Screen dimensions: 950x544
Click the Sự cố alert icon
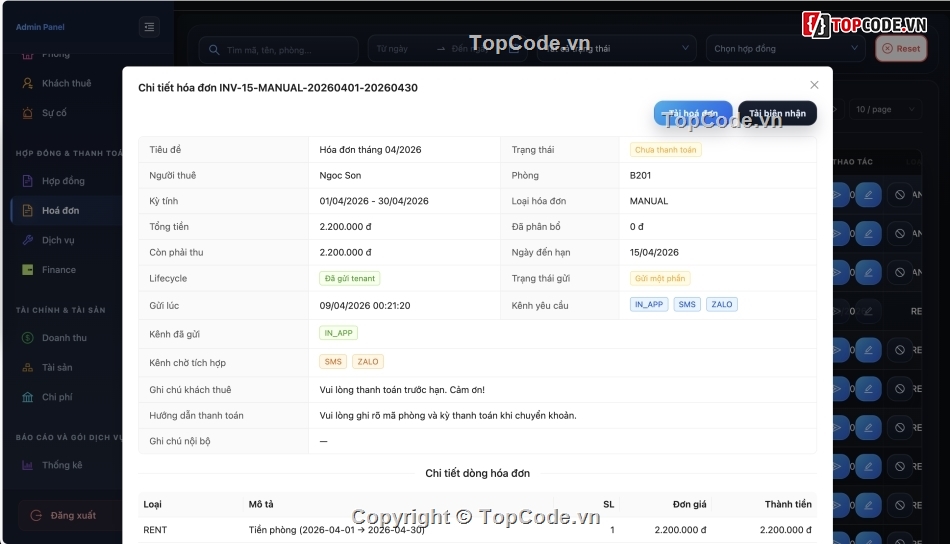pyautogui.click(x=27, y=113)
